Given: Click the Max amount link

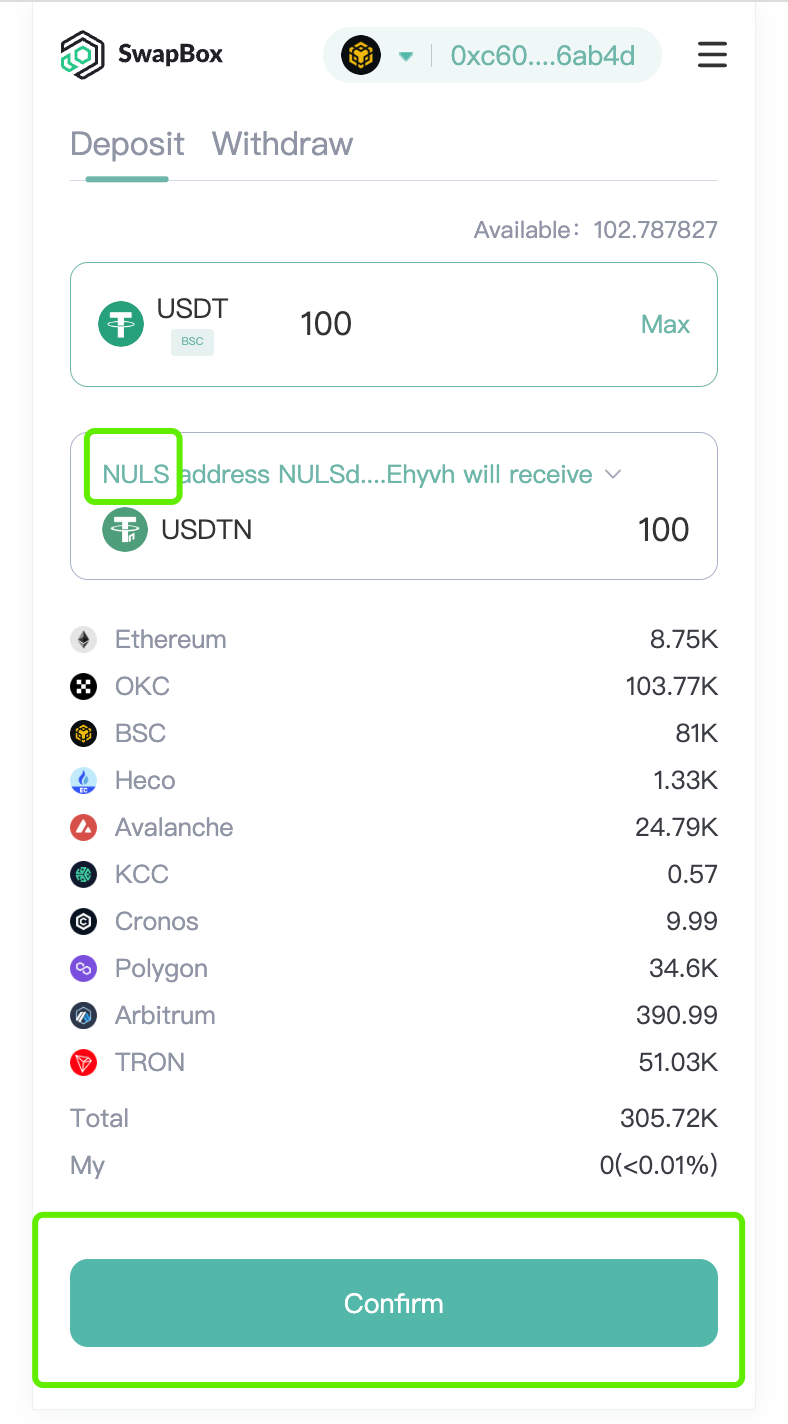Looking at the screenshot, I should (x=666, y=324).
